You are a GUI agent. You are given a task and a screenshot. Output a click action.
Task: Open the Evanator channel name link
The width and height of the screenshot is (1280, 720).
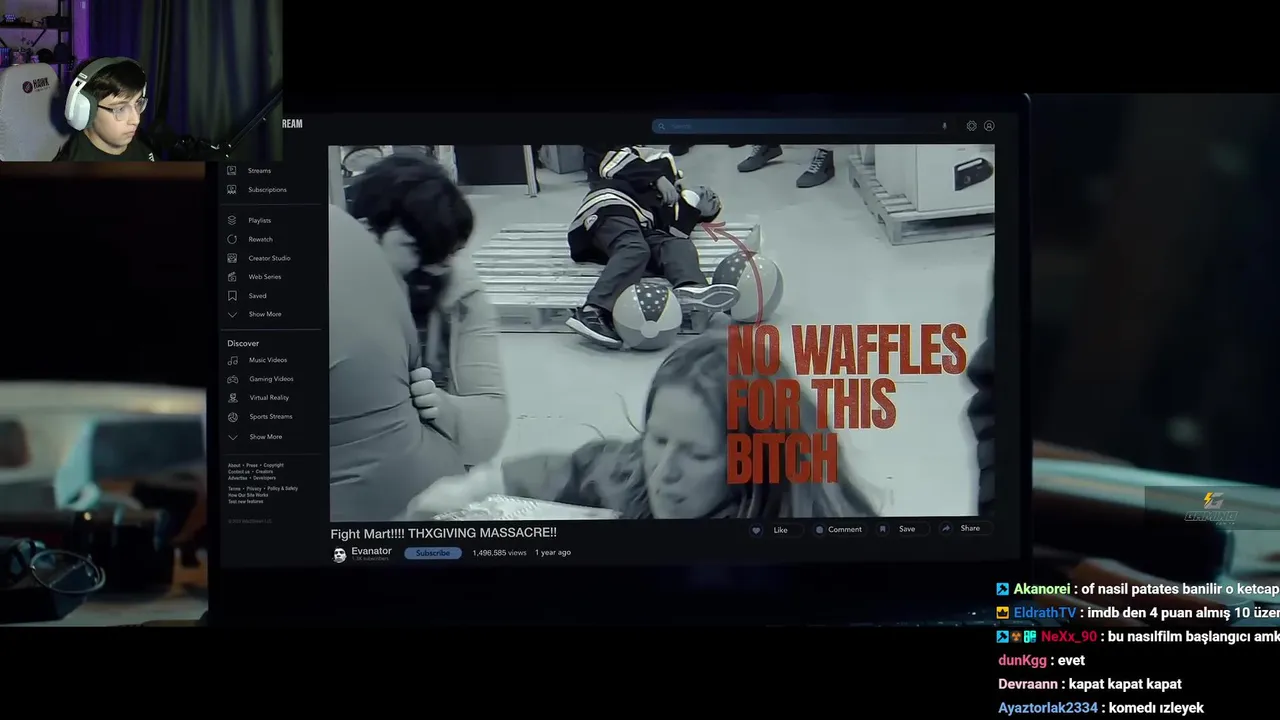(371, 551)
